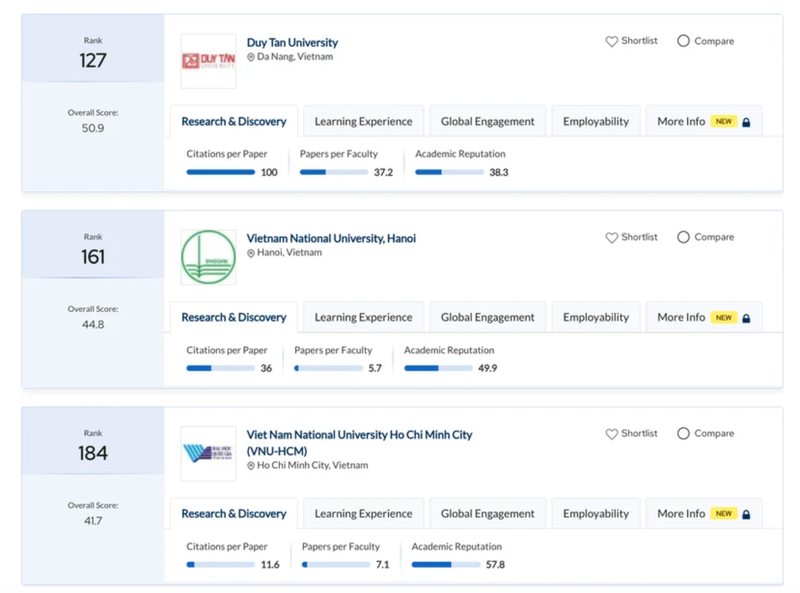Viewport: 800px width, 593px height.
Task: Click VNU Hanoi's Citations per Paper bar at 36
Action: (x=220, y=368)
